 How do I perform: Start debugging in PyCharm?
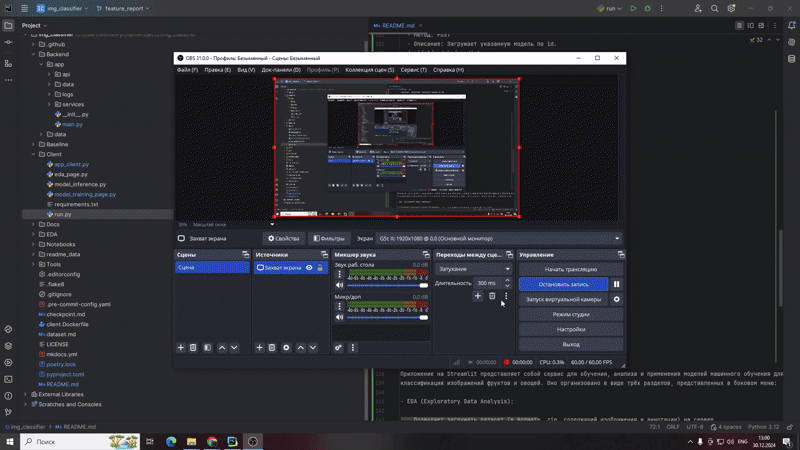pos(647,9)
